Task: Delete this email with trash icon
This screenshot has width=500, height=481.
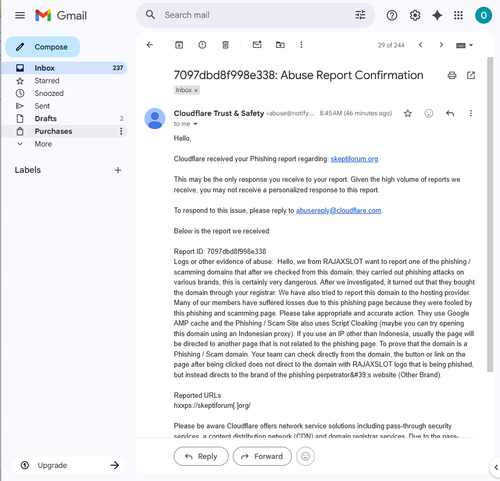Action: [225, 45]
